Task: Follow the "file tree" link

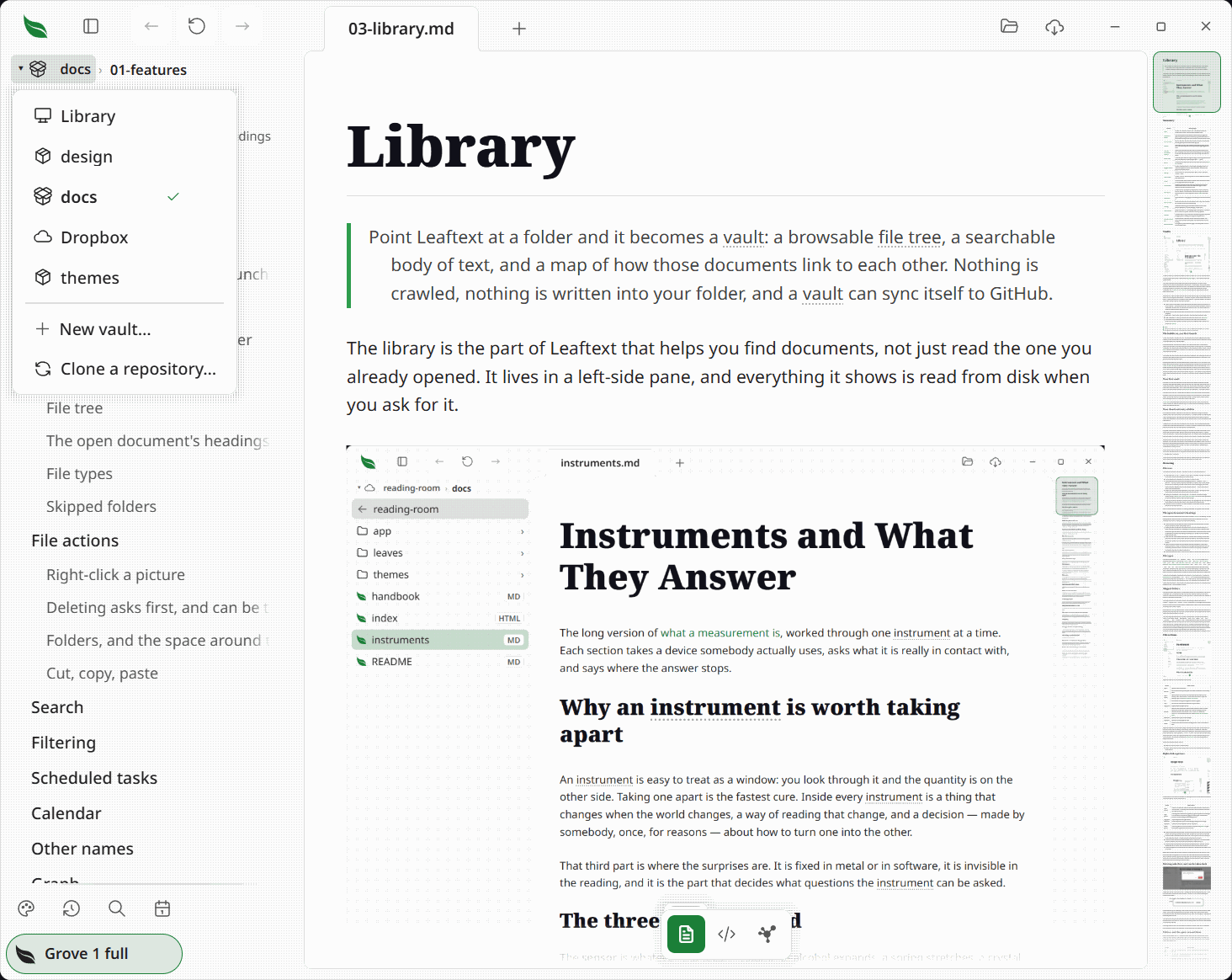Action: click(x=910, y=237)
